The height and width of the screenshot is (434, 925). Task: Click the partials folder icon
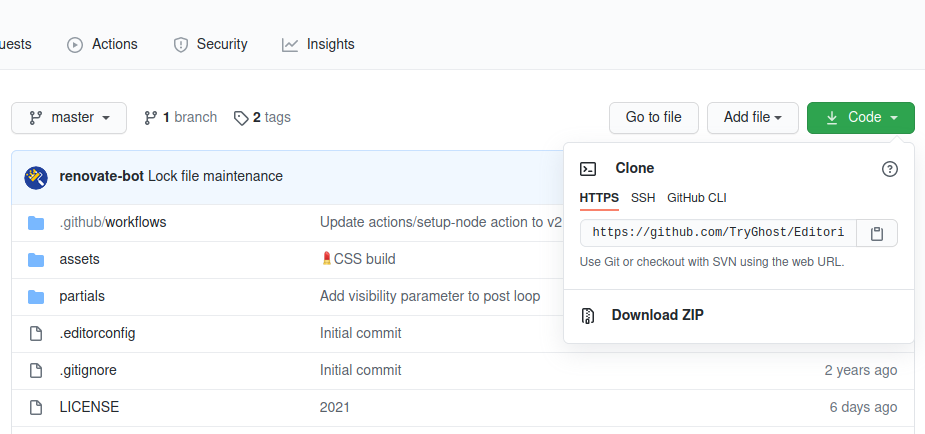coord(36,297)
